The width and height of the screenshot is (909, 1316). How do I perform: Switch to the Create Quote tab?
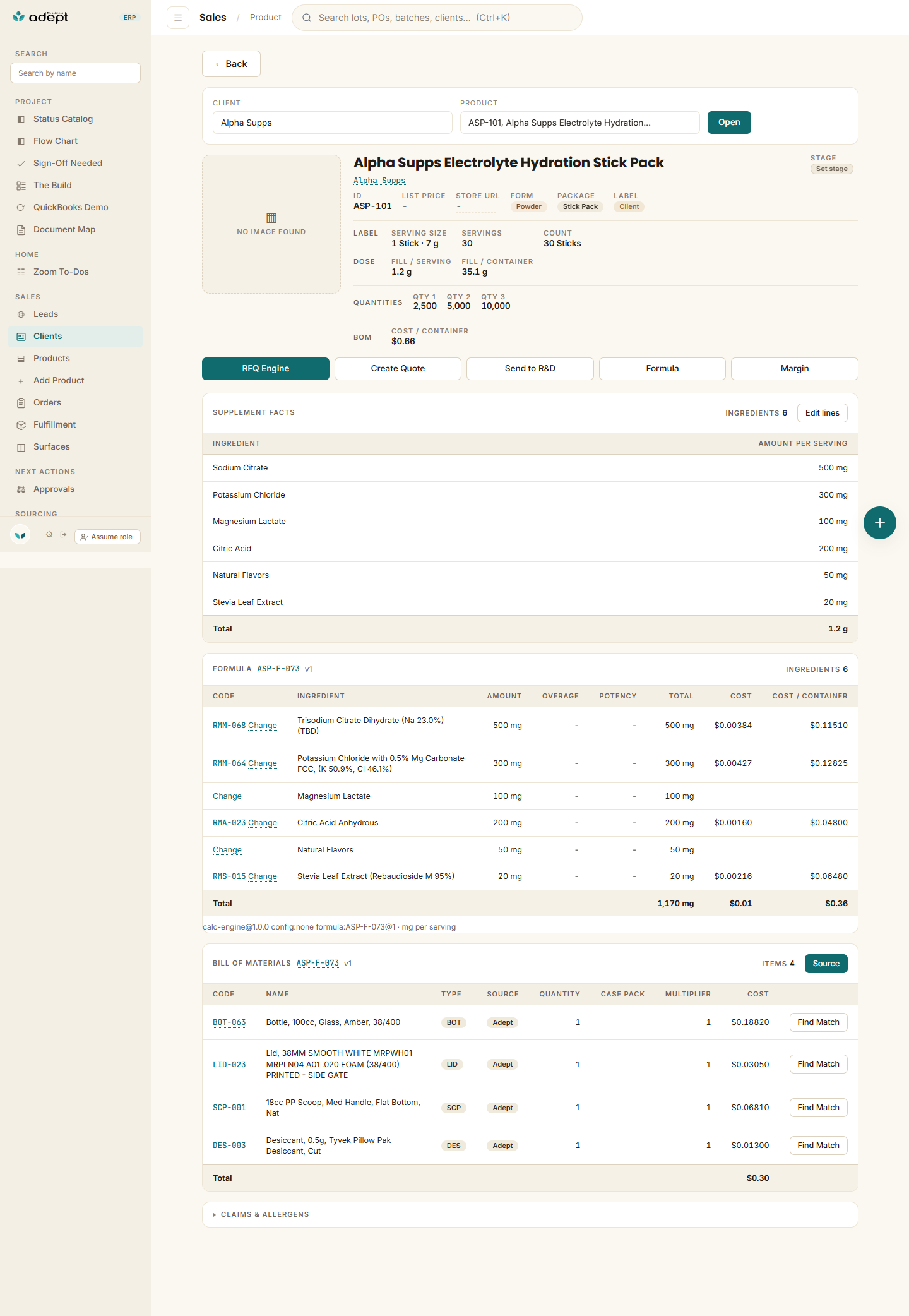point(398,369)
